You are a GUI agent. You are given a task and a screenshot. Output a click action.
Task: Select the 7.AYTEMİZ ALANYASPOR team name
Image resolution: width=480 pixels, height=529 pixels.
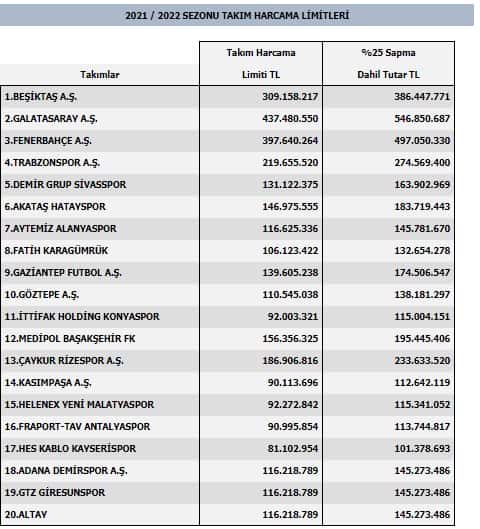(60, 228)
